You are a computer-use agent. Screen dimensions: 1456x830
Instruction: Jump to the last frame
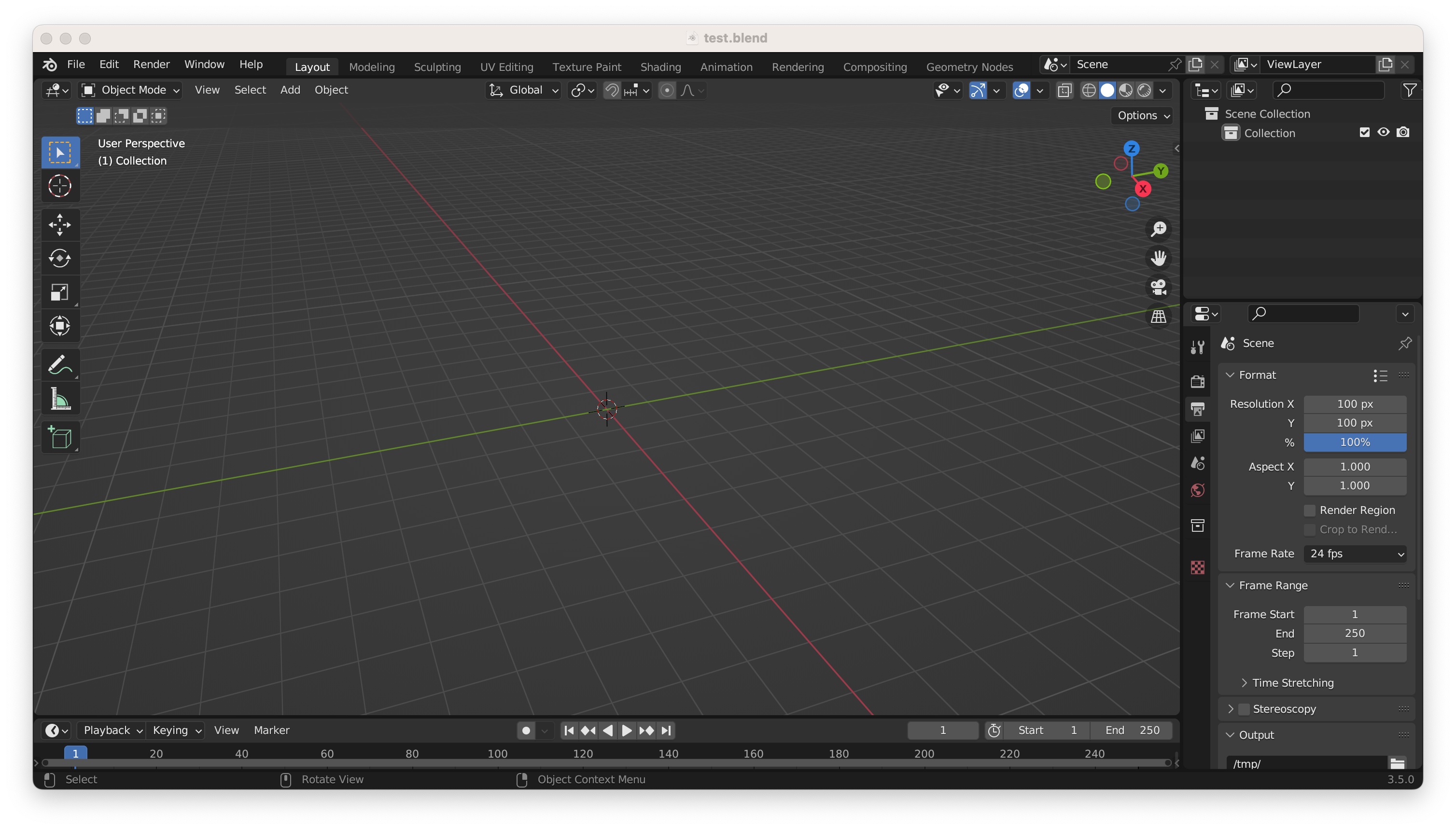(666, 730)
